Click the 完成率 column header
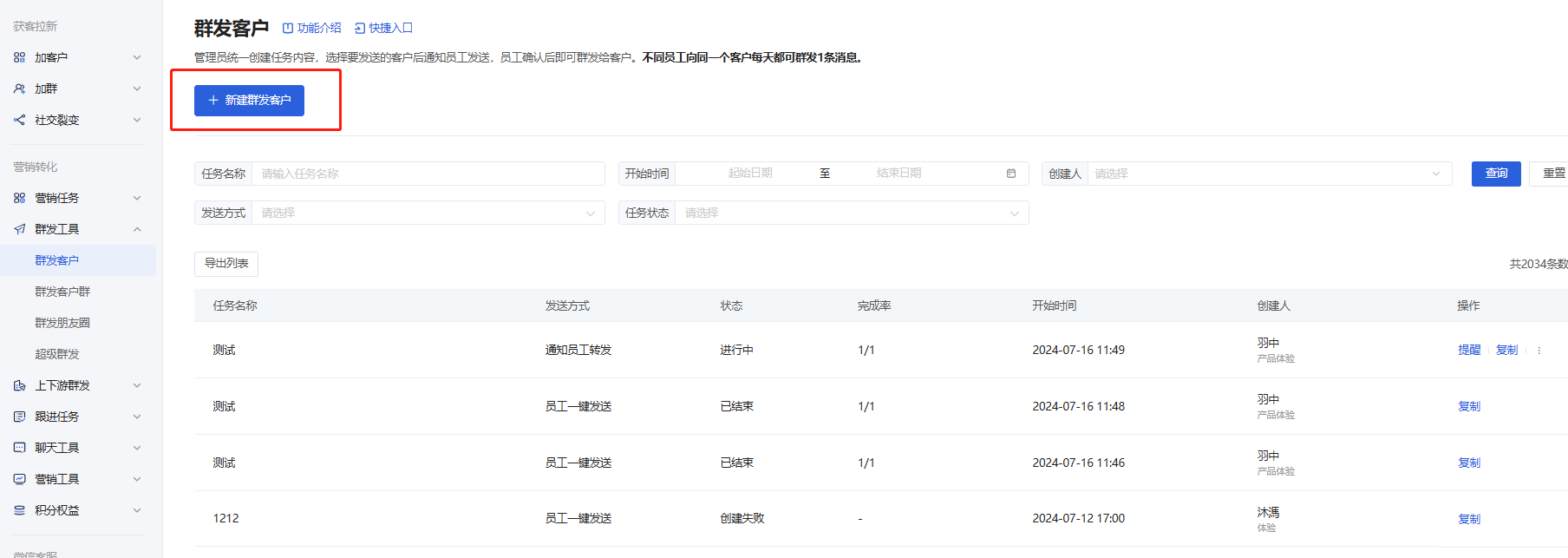1568x558 pixels. click(x=874, y=306)
